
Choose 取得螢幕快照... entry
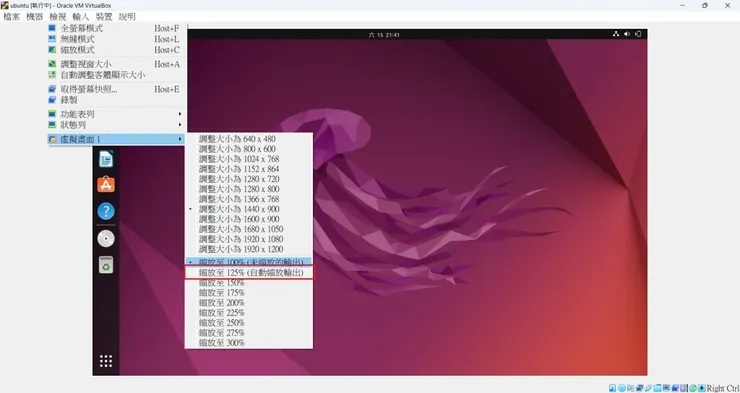[117, 89]
